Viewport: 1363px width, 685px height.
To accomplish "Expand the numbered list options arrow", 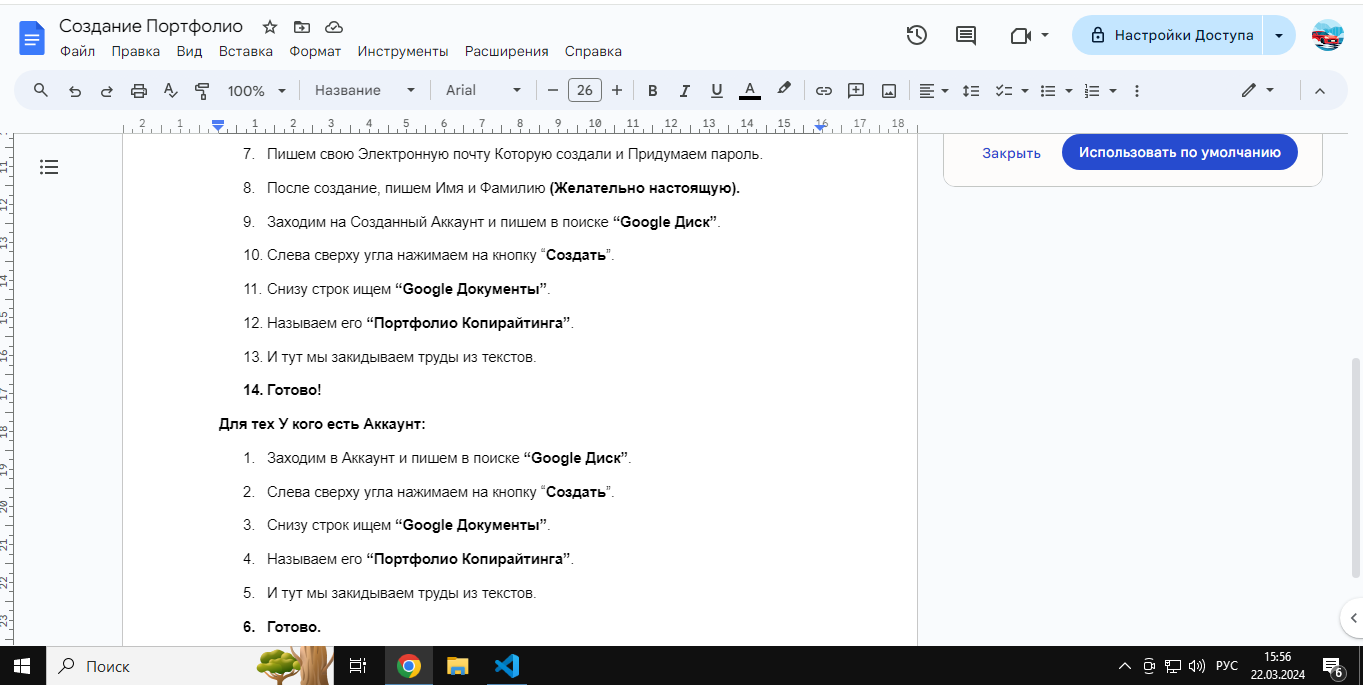I will tap(1113, 91).
